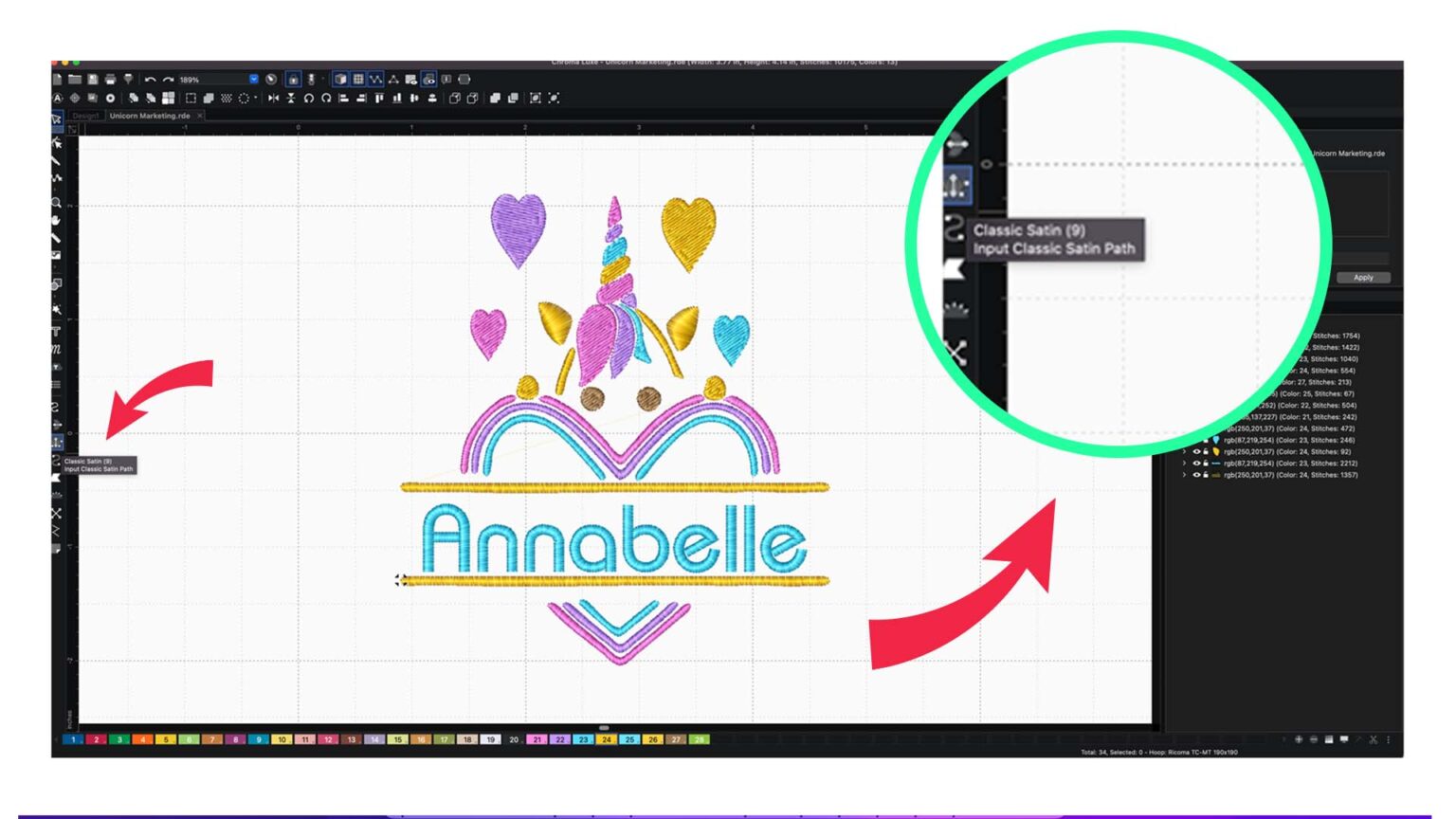Expand the bottom rgb(250,201,37) layer entry

pyautogui.click(x=1184, y=475)
